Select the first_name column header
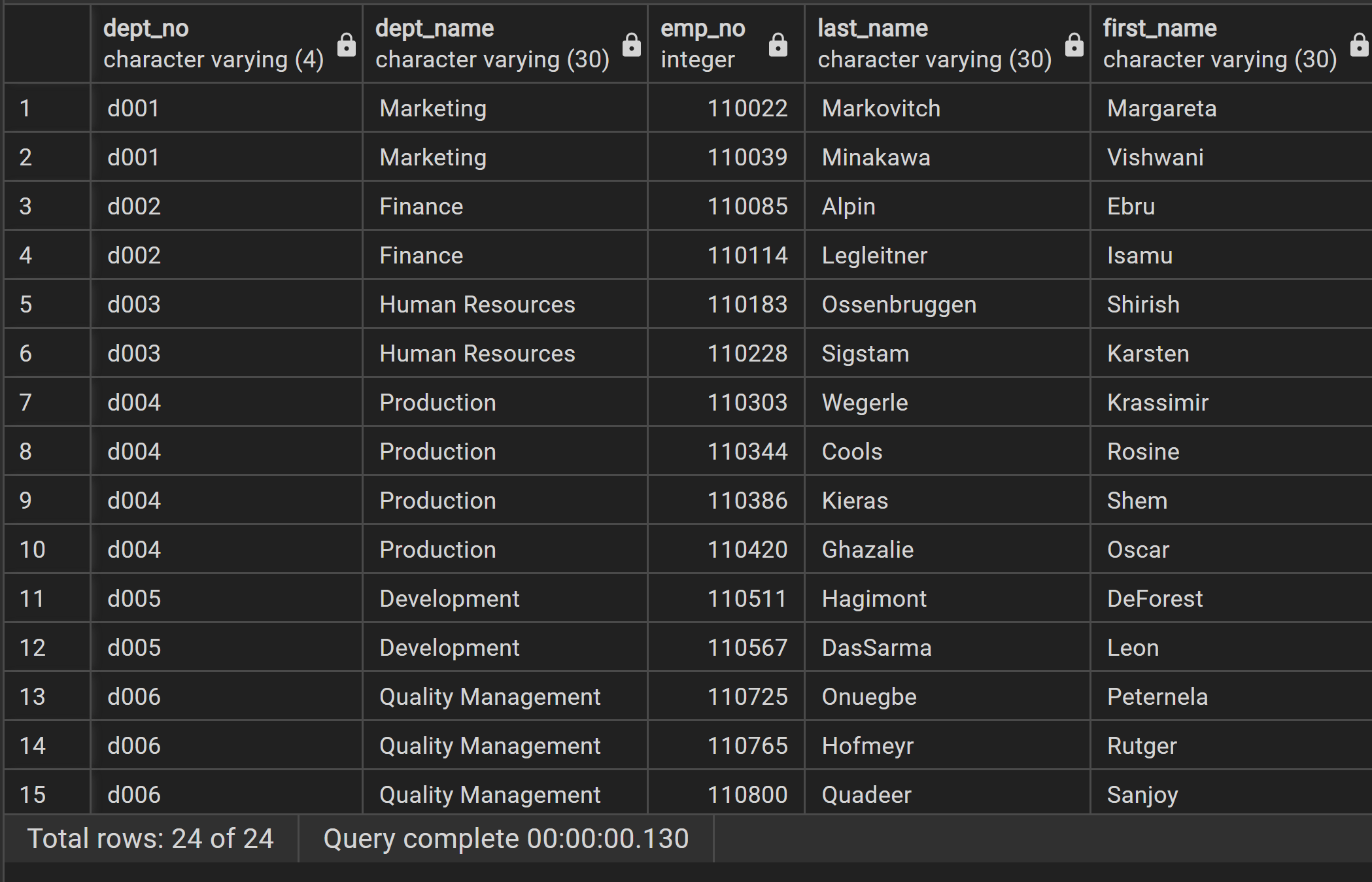Image resolution: width=1372 pixels, height=882 pixels. (1231, 44)
